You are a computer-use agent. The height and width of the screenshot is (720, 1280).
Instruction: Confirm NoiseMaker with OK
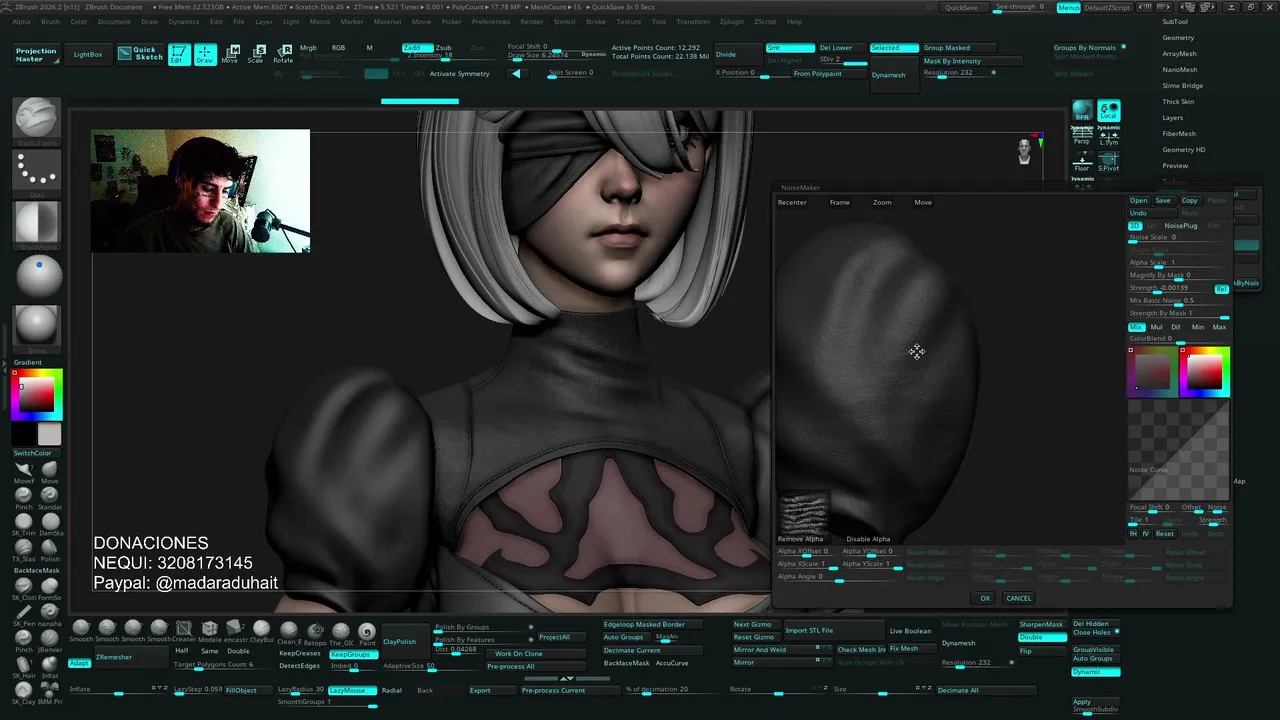tap(985, 598)
